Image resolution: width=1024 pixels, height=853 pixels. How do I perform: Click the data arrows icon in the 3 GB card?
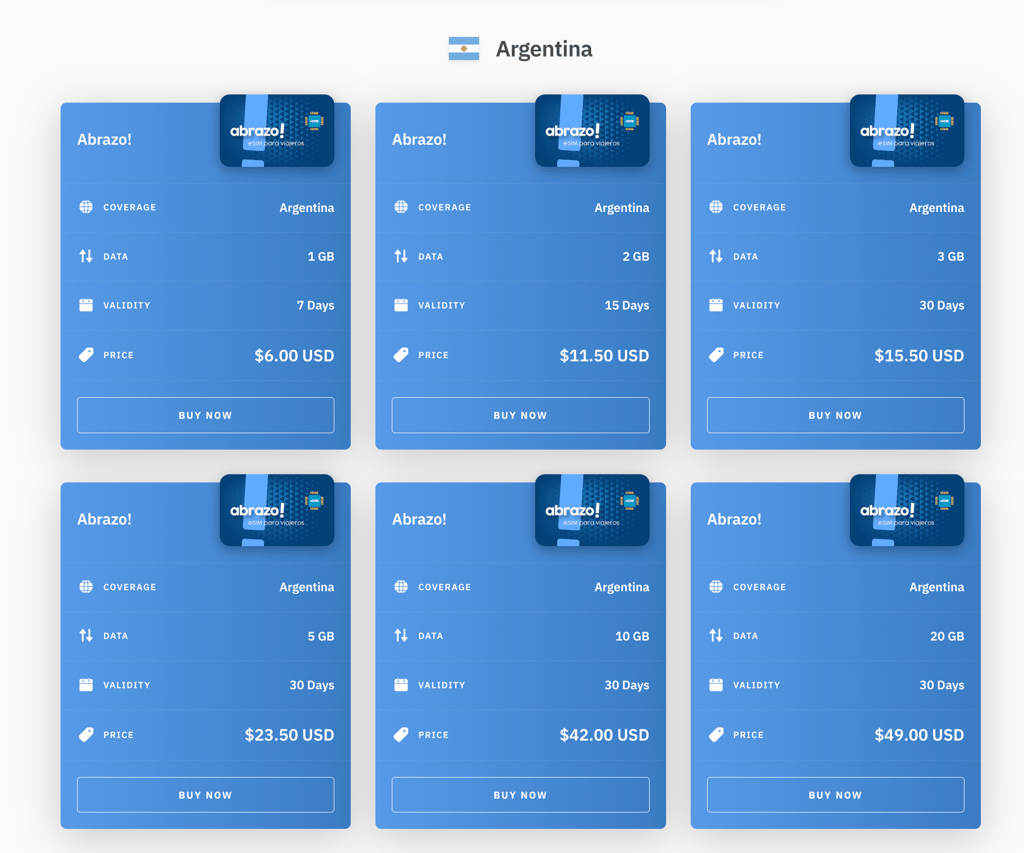716,256
